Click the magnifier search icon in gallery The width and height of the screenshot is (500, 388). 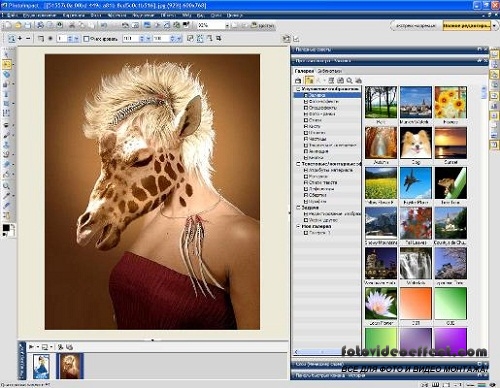pos(349,80)
